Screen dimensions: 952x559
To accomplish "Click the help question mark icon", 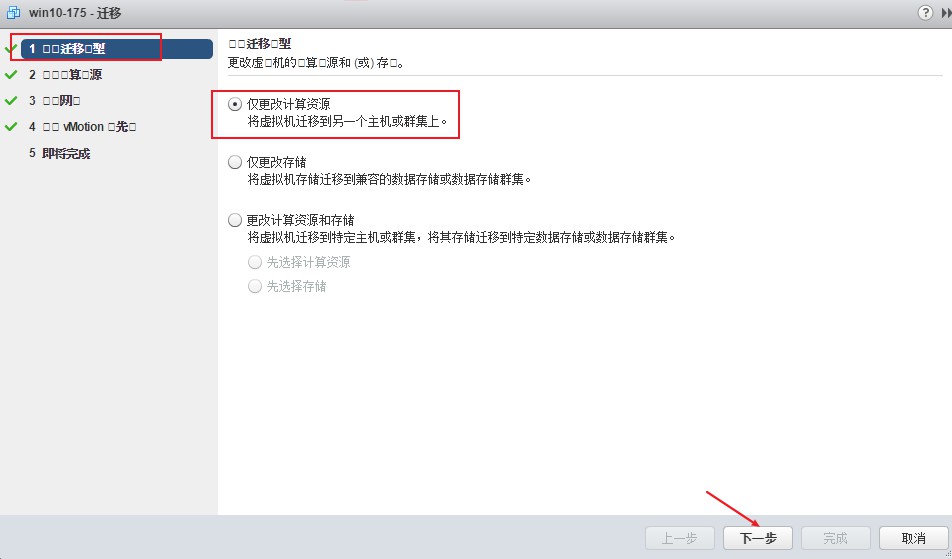I will tap(925, 13).
